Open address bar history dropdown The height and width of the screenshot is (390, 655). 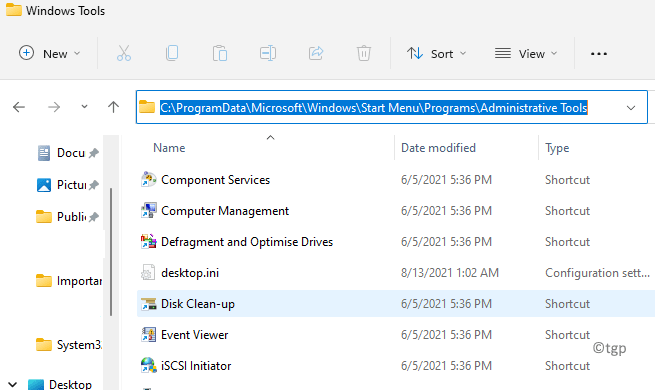pyautogui.click(x=631, y=108)
